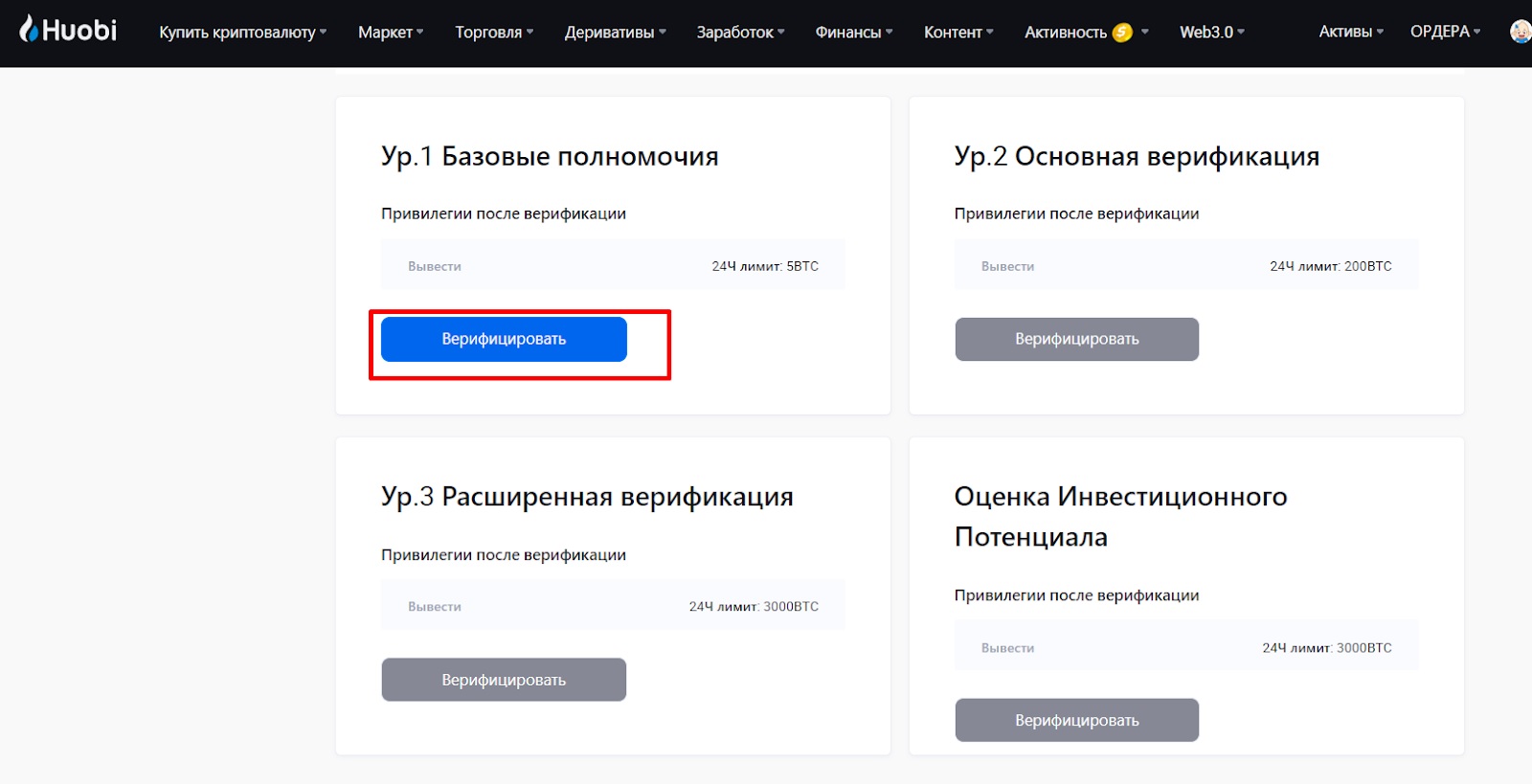This screenshot has width=1532, height=784.
Task: Select the Оценка Инвестиционного Потенциала heading
Action: pos(1121,517)
